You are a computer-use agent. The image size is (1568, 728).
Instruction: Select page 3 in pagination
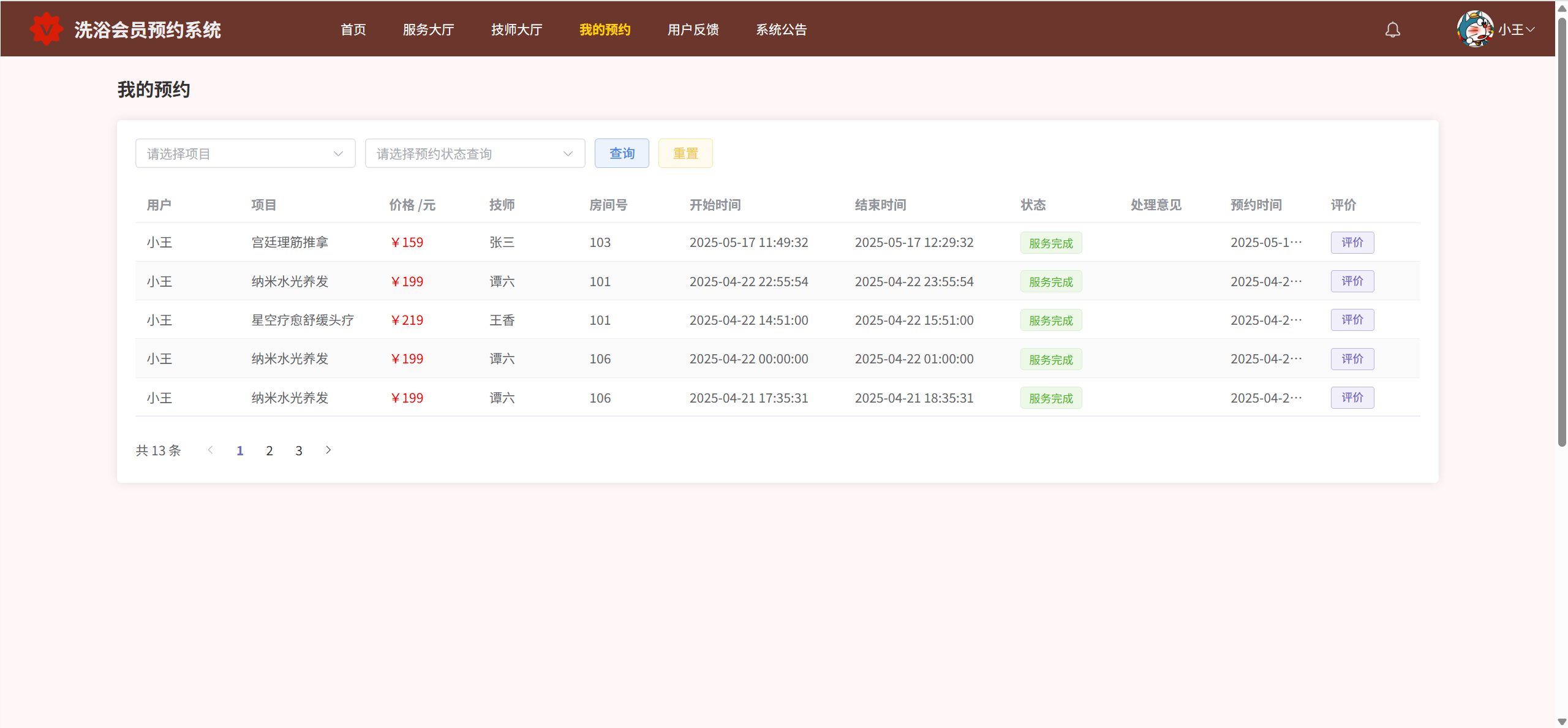point(299,451)
